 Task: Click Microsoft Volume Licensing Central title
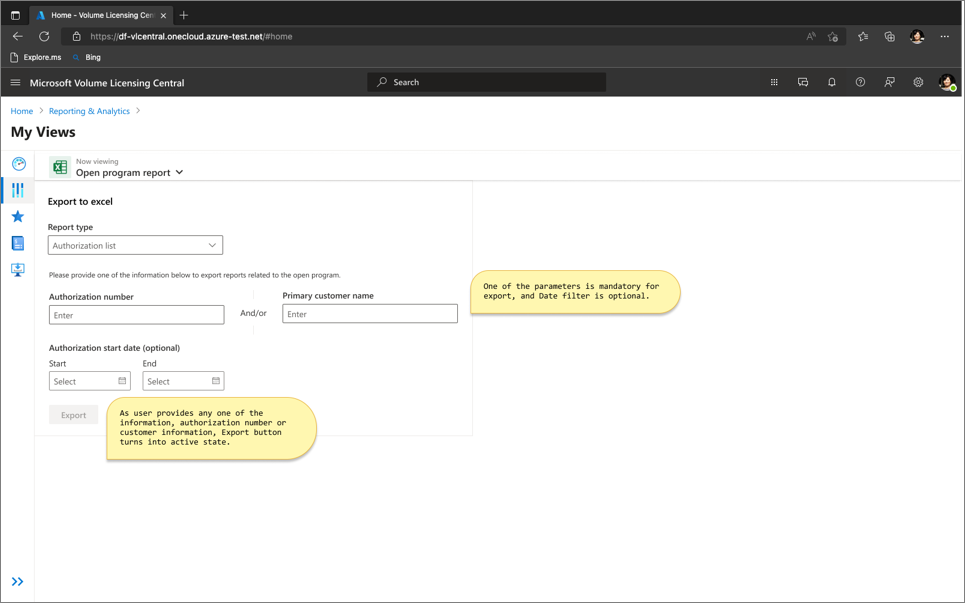[107, 82]
